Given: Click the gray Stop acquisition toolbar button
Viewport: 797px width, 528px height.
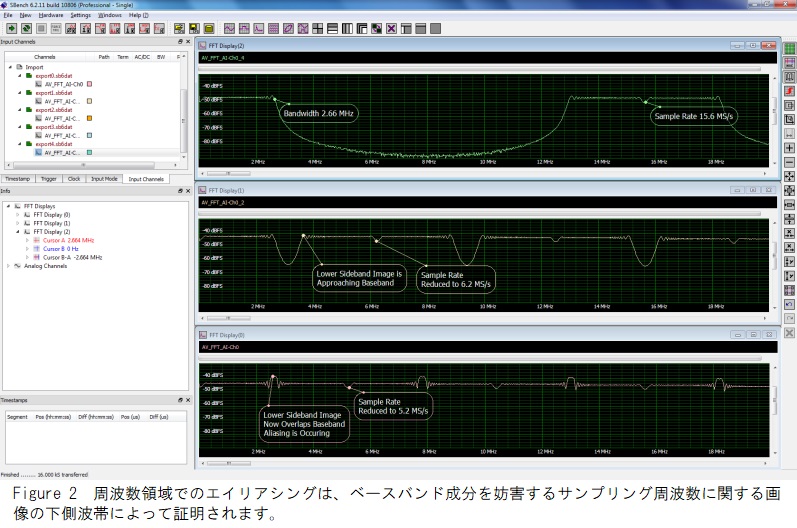Looking at the screenshot, I should (x=41, y=28).
